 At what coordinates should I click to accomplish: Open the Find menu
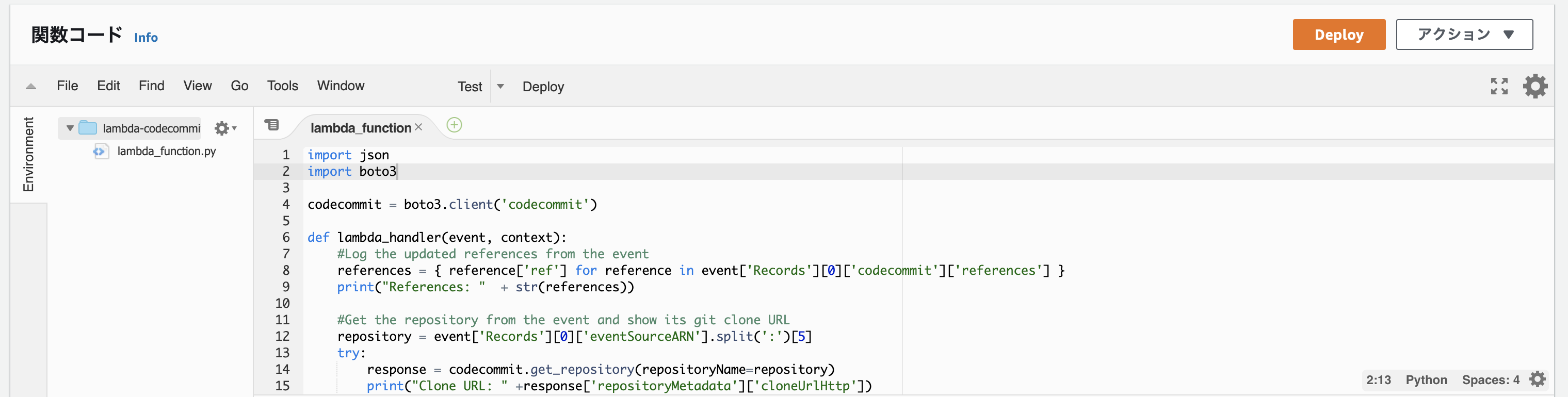coord(152,86)
